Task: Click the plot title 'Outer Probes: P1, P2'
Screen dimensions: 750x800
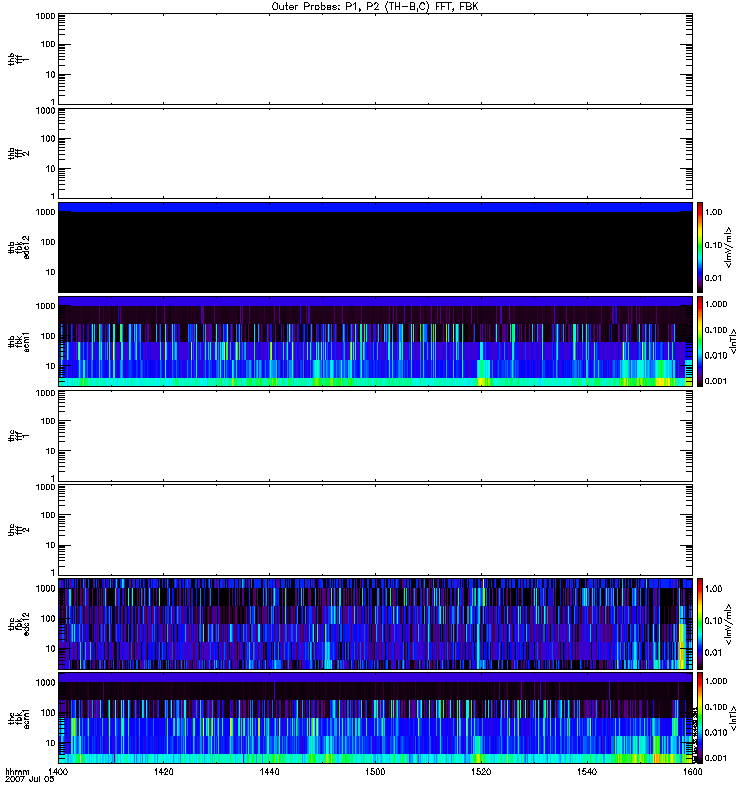Action: (375, 6)
